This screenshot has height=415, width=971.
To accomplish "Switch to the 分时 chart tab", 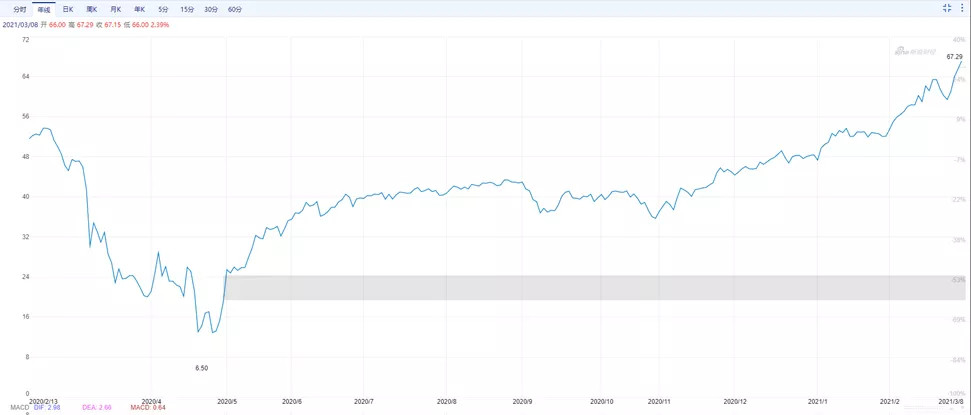I will (x=20, y=9).
